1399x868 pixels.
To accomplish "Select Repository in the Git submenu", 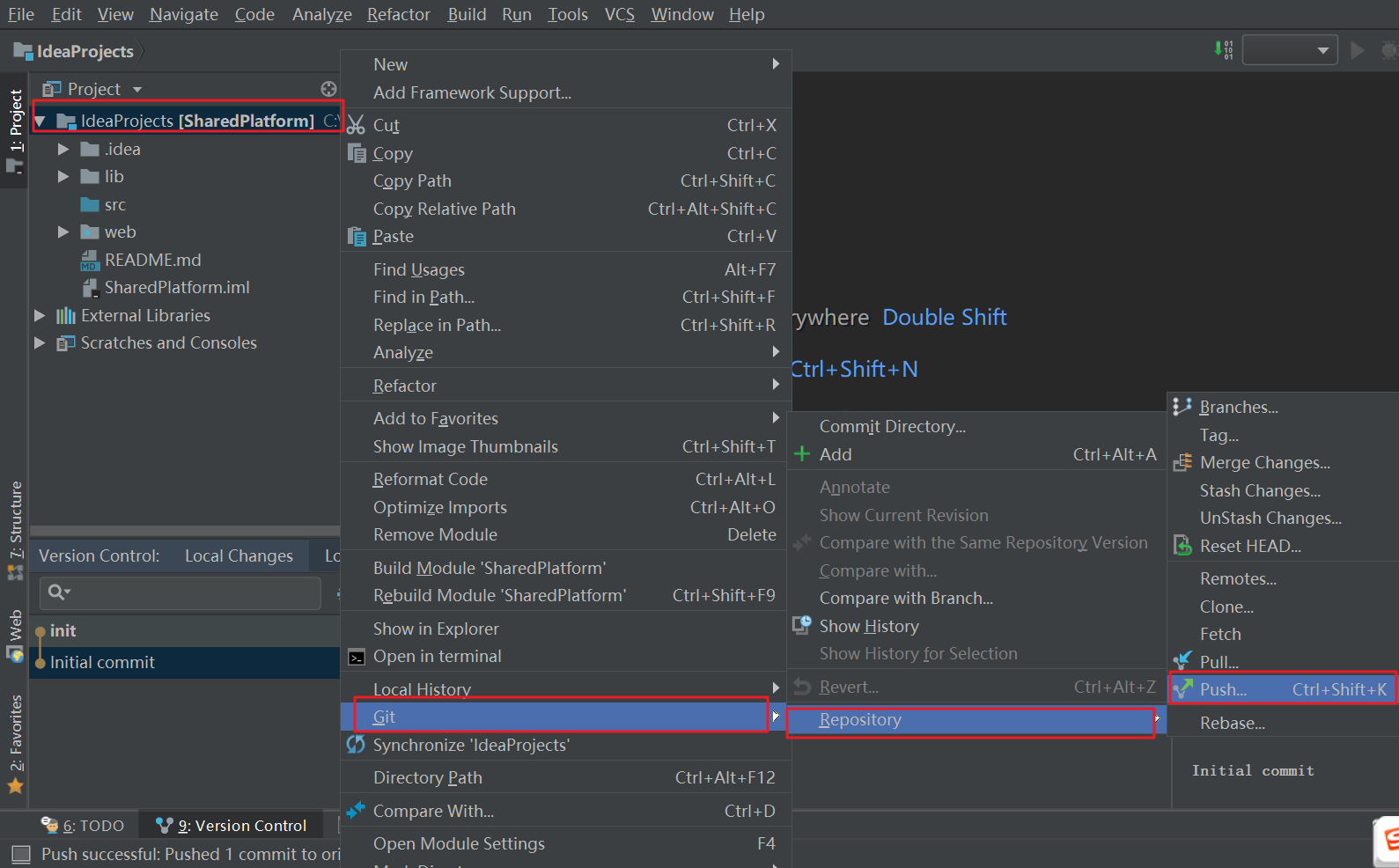I will point(976,719).
